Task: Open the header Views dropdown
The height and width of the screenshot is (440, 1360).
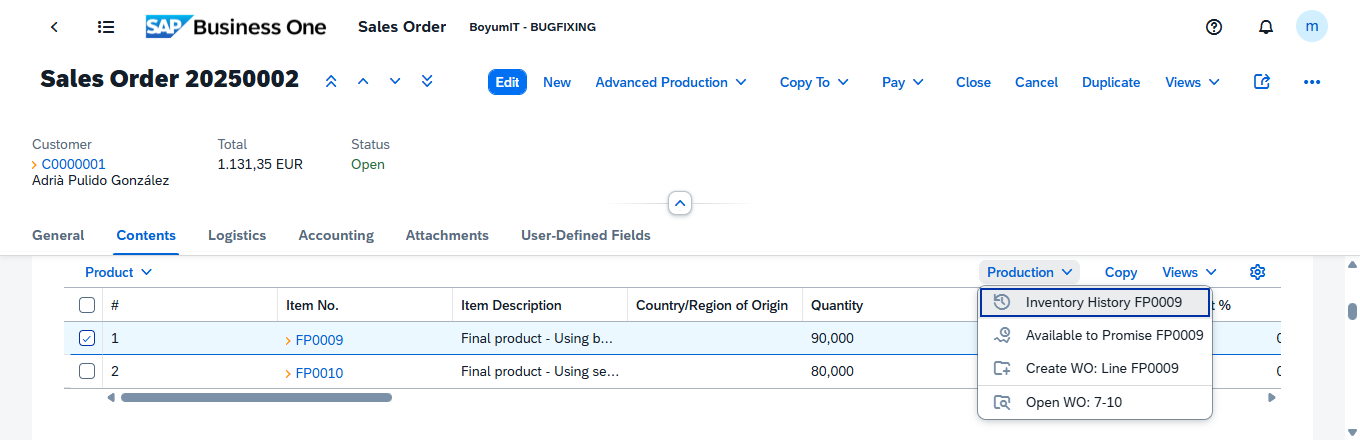Action: point(1192,82)
